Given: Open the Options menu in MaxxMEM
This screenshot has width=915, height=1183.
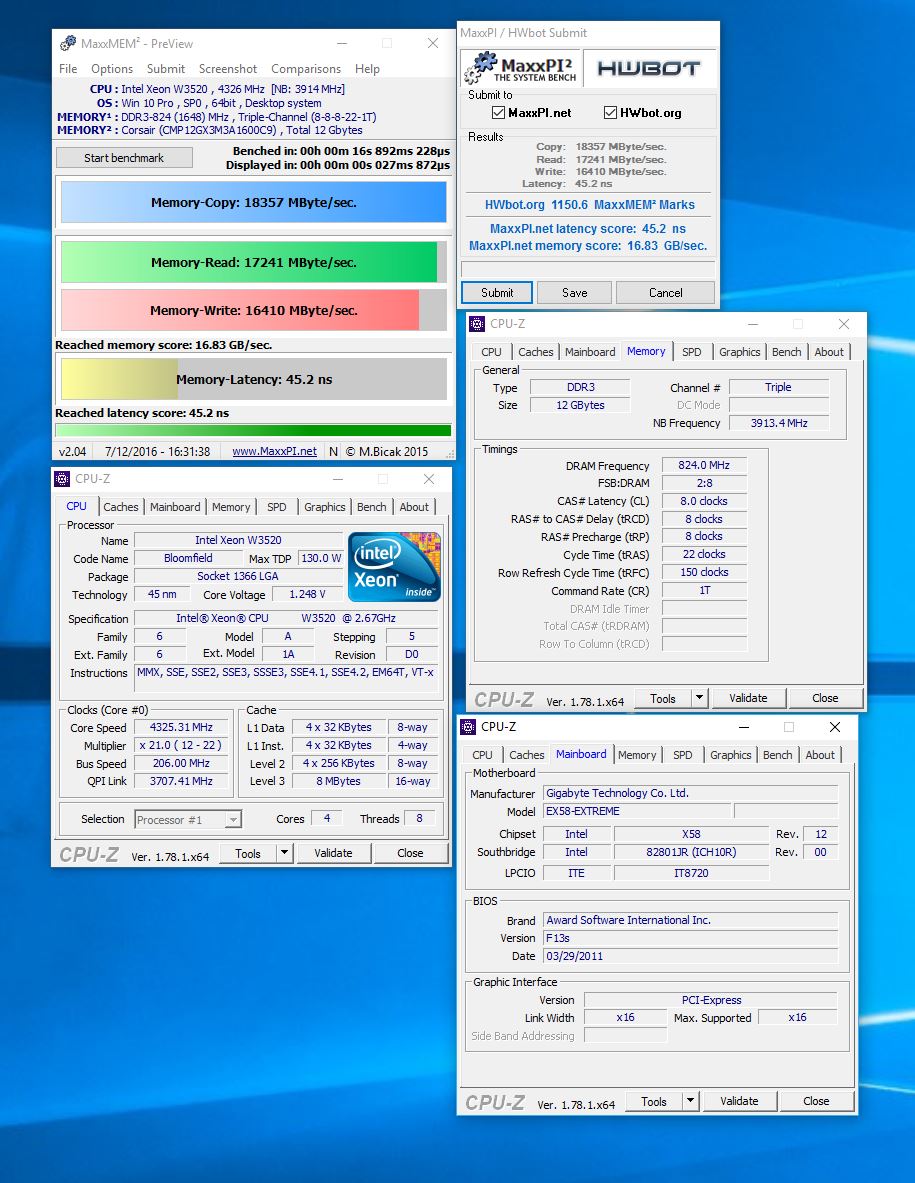Looking at the screenshot, I should click(x=112, y=69).
